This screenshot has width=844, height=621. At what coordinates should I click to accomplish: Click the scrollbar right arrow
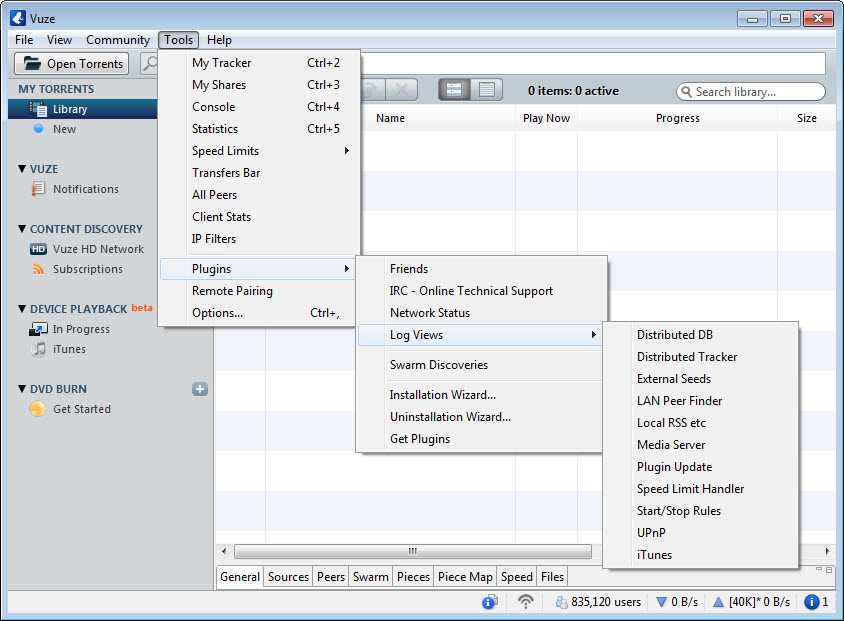pyautogui.click(x=827, y=551)
